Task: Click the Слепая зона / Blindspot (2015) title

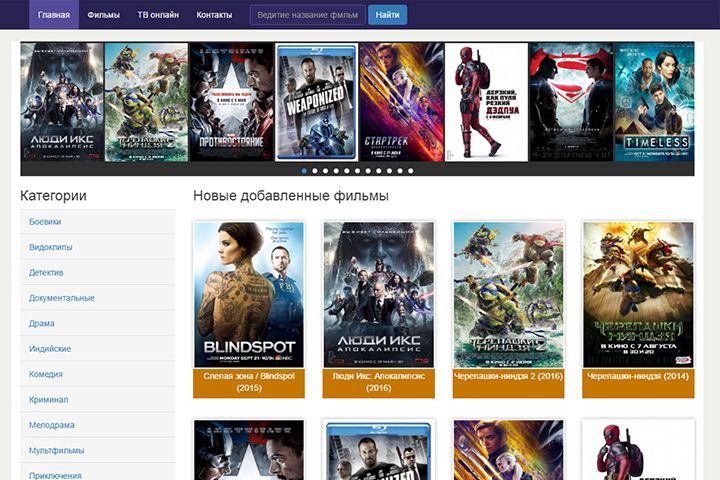Action: [x=249, y=382]
